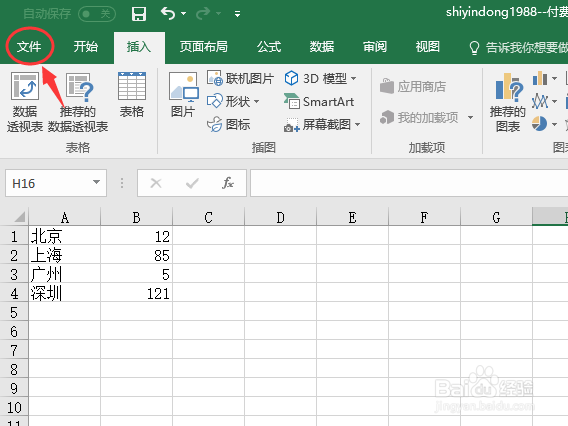Click inside the formula bar input
The image size is (568, 426).
[409, 183]
